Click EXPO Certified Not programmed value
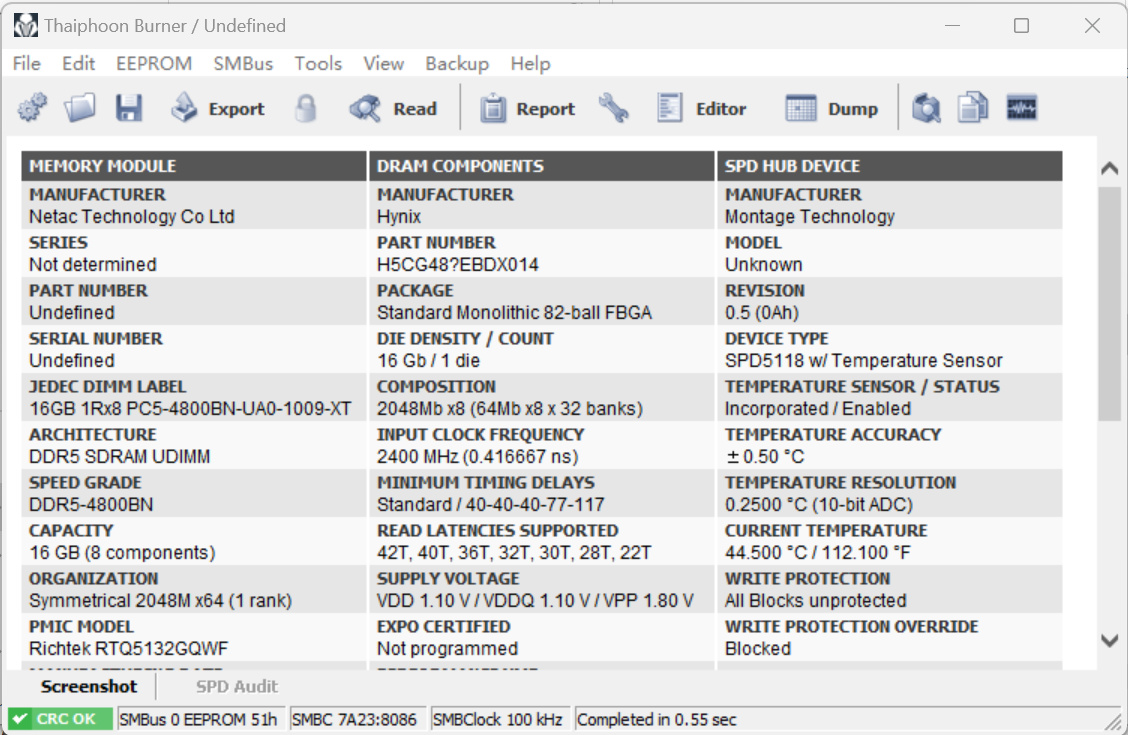 (x=447, y=648)
